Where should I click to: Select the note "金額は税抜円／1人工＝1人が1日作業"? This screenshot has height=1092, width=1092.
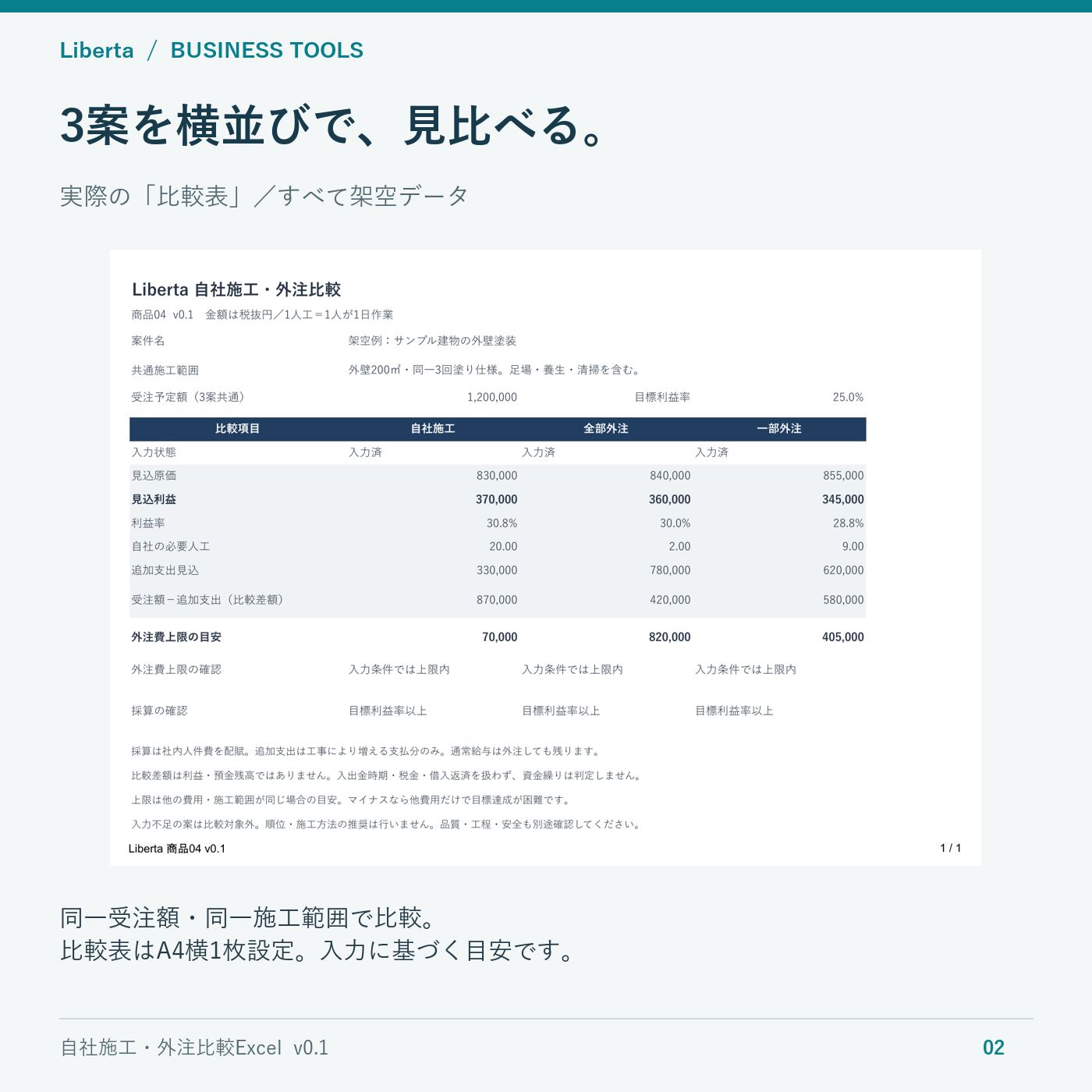pos(299,314)
